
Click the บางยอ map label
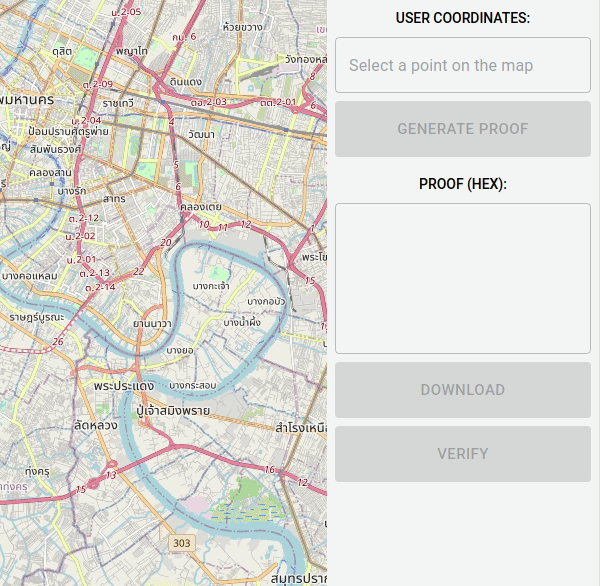click(180, 350)
